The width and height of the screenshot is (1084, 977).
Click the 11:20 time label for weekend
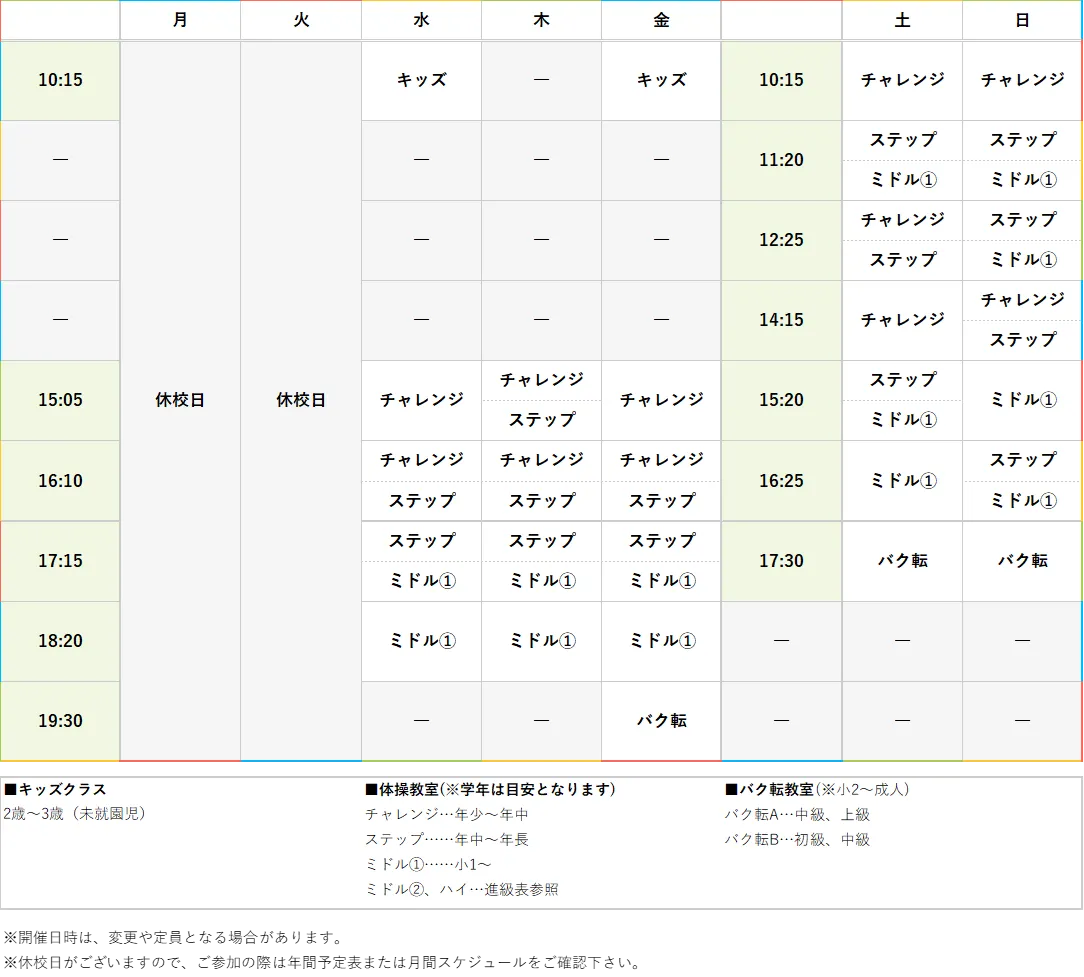pyautogui.click(x=781, y=160)
